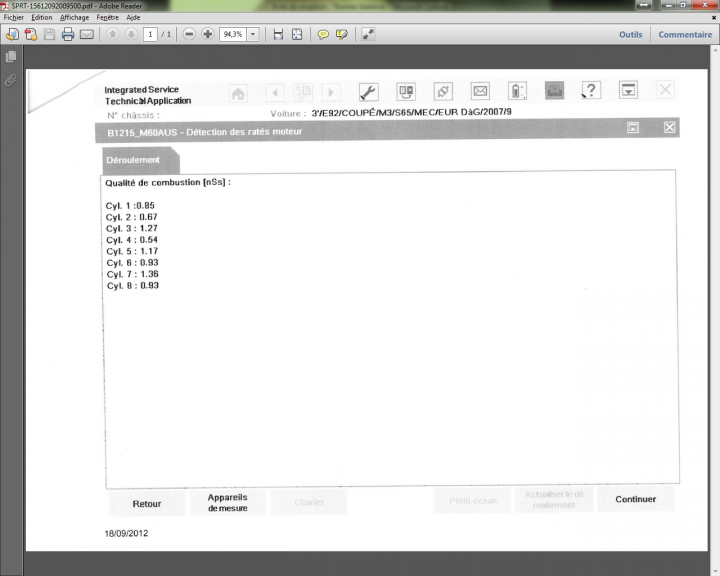
Task: Click the Cyl. 3 : 1.27 value line
Action: (x=132, y=228)
